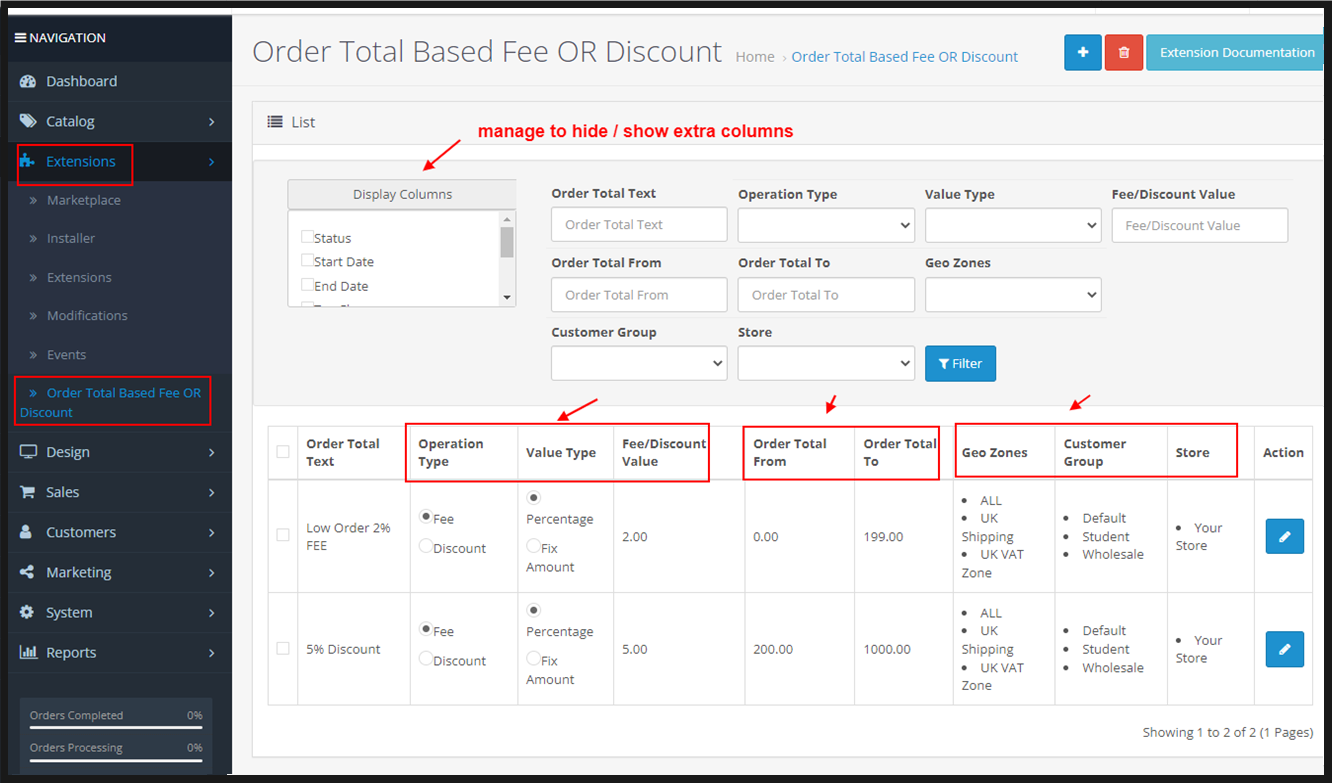Open the Extension Documentation button
Image resolution: width=1332 pixels, height=783 pixels.
coord(1236,53)
